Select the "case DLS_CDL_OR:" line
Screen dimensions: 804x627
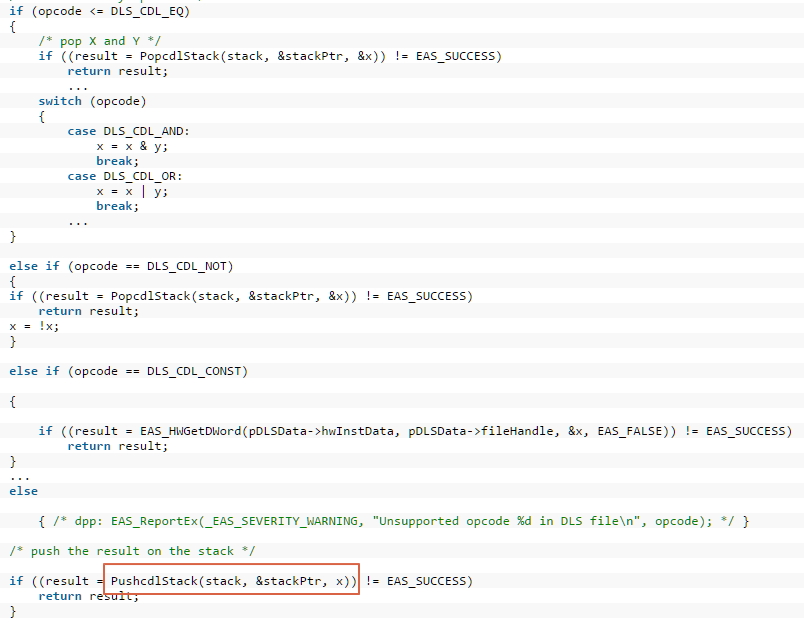(x=125, y=176)
